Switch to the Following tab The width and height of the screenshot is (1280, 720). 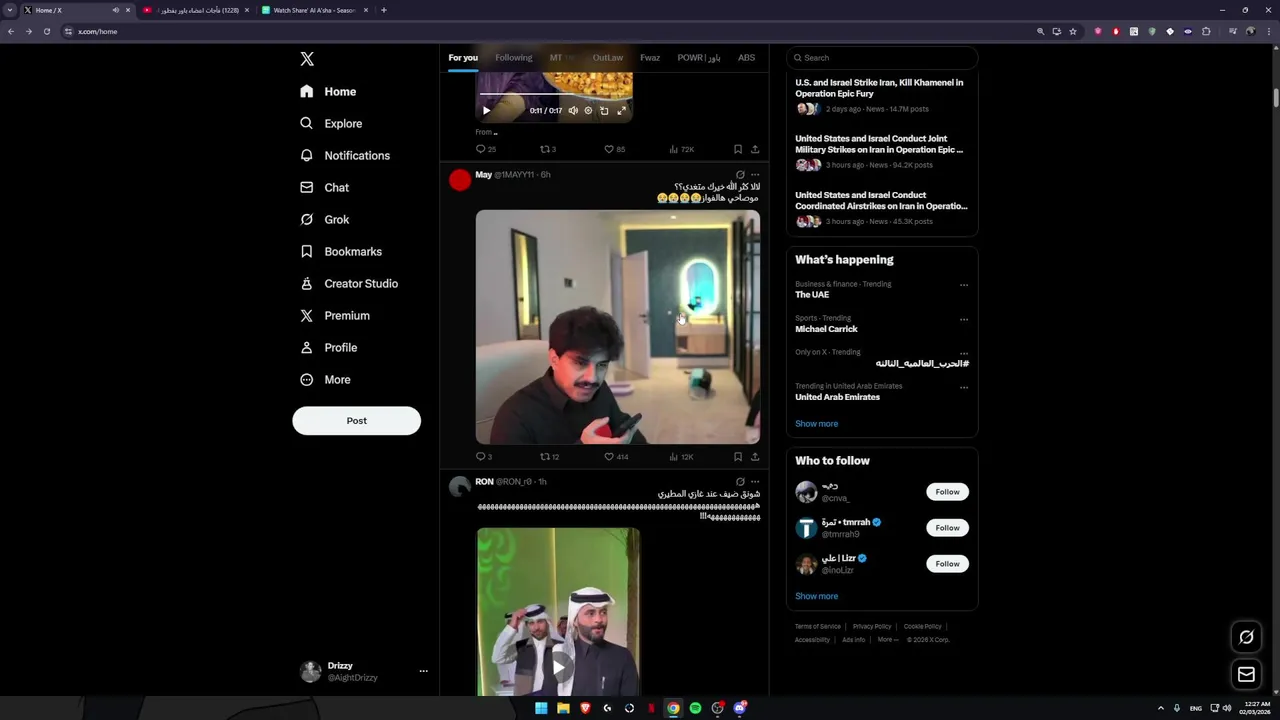(x=513, y=57)
